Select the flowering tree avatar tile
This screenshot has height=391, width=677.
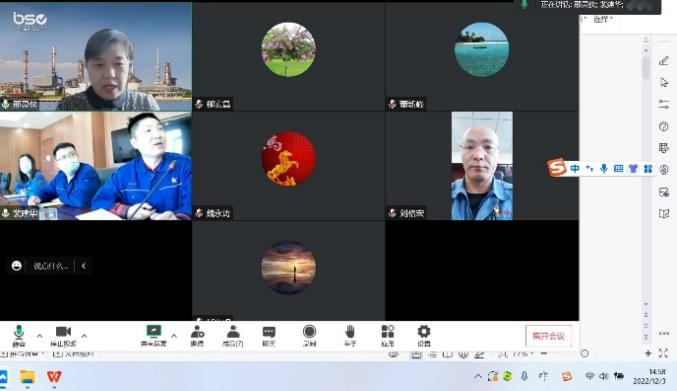tap(288, 56)
